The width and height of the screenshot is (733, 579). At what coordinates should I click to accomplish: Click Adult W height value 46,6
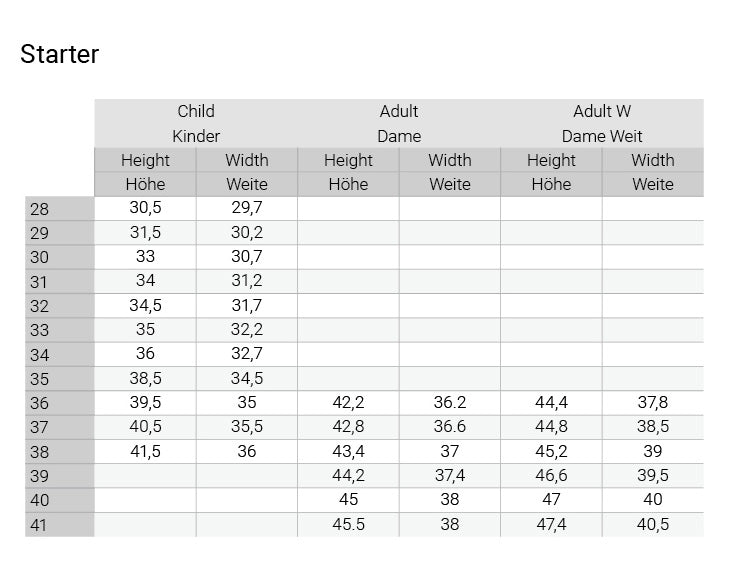[x=551, y=476]
